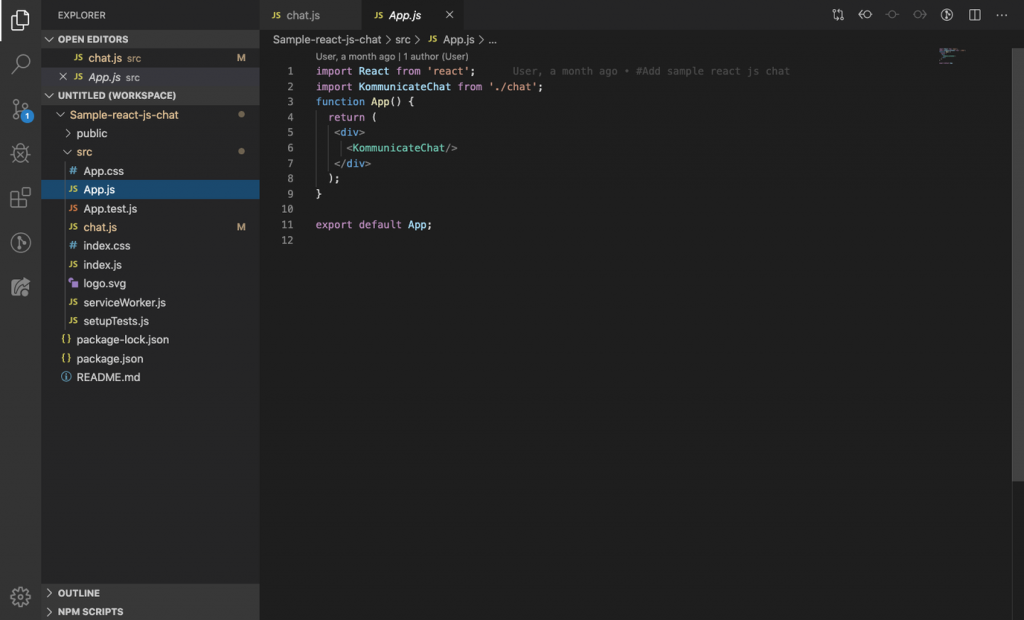
Task: Click the Open Changes compare icon
Action: pos(838,15)
